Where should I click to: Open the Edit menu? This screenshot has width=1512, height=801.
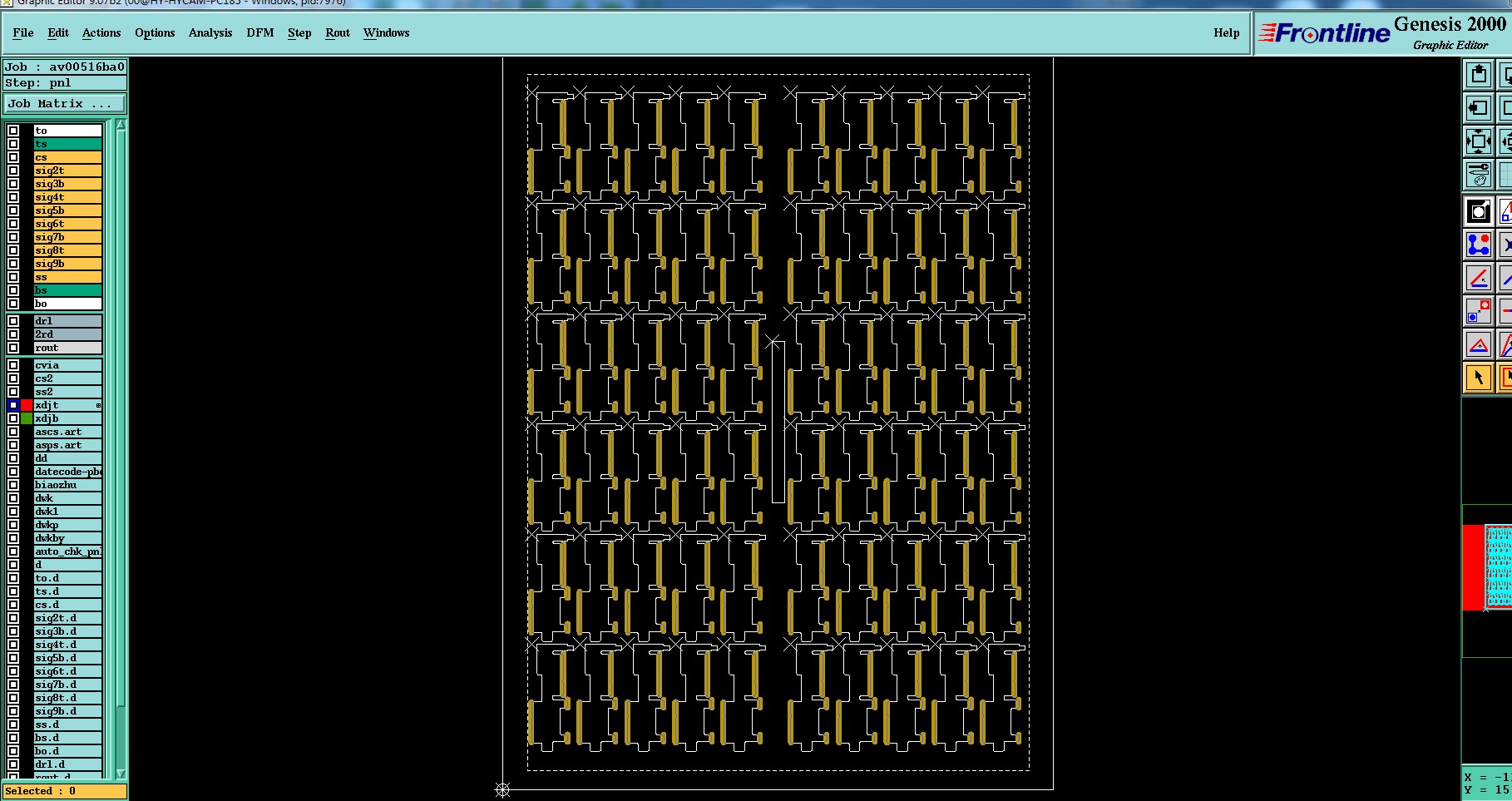point(58,32)
